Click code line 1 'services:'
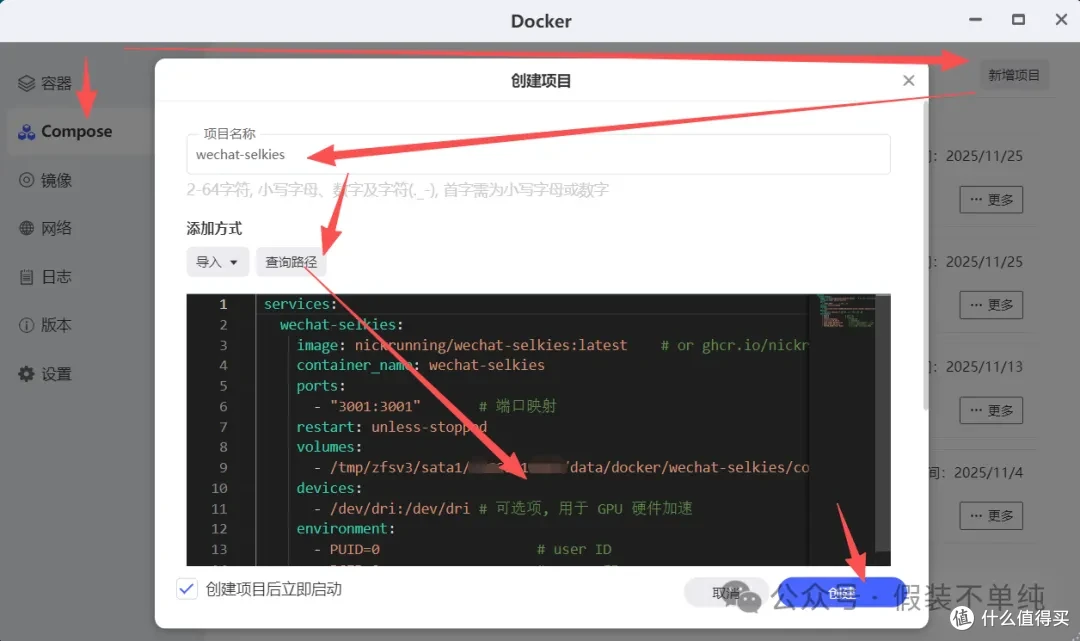The width and height of the screenshot is (1080, 641). [300, 304]
